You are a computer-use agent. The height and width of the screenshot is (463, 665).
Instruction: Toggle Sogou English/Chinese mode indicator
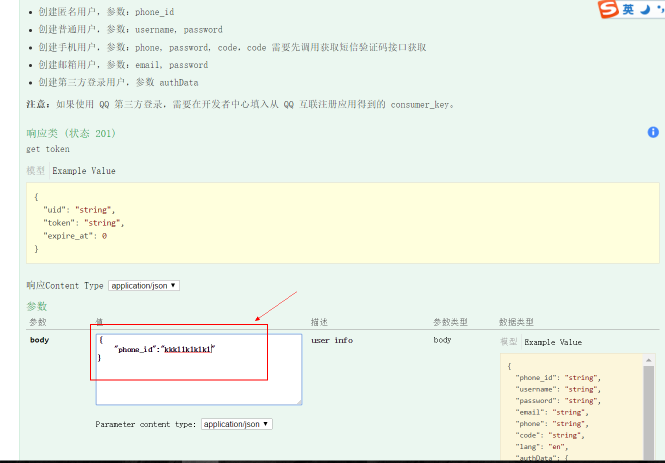[628, 9]
